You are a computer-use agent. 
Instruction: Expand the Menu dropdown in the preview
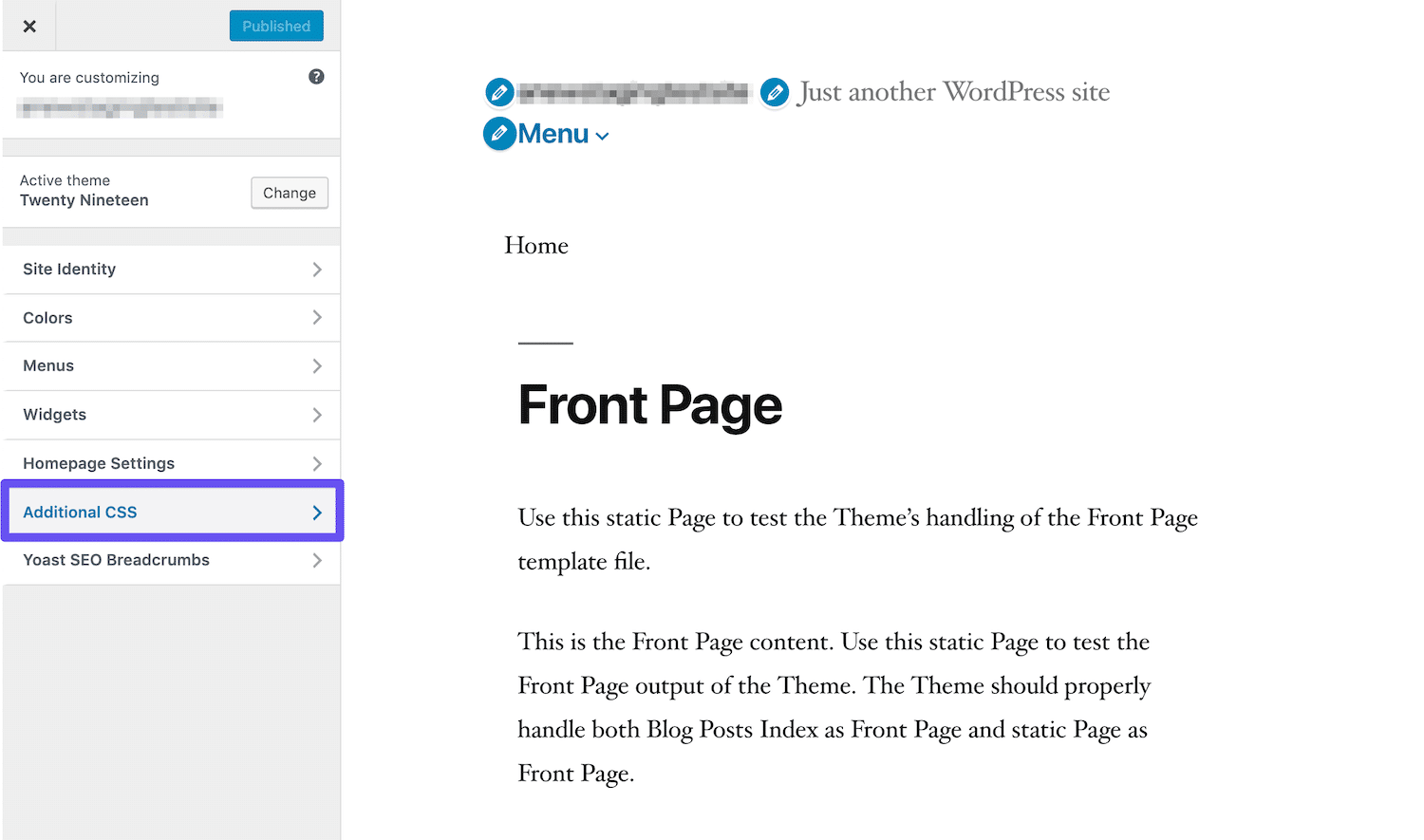coord(602,136)
